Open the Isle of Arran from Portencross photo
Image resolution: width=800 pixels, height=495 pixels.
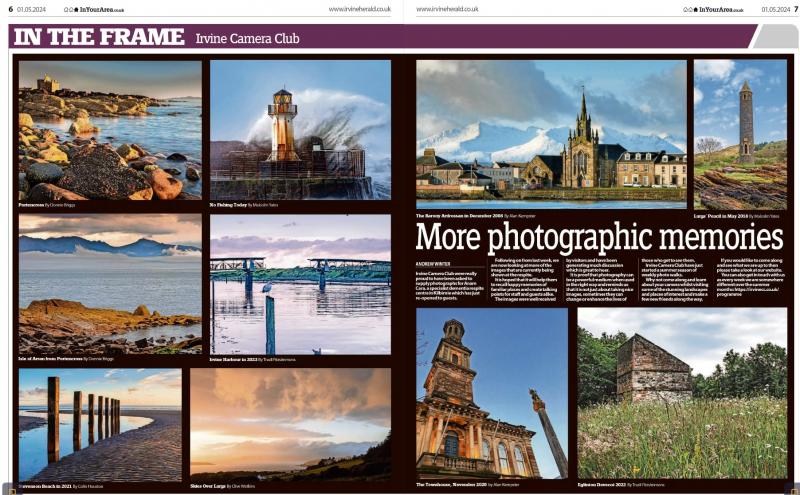click(109, 283)
